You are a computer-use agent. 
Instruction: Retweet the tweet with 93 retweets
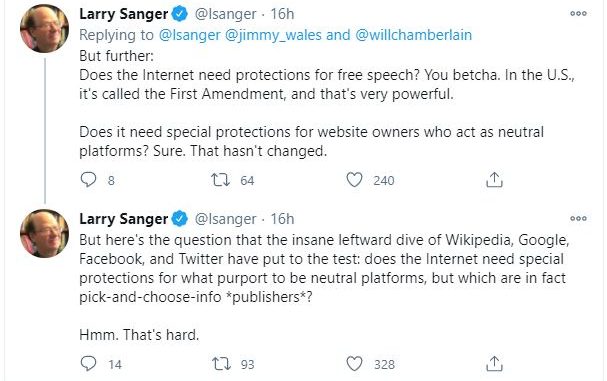pyautogui.click(x=221, y=364)
